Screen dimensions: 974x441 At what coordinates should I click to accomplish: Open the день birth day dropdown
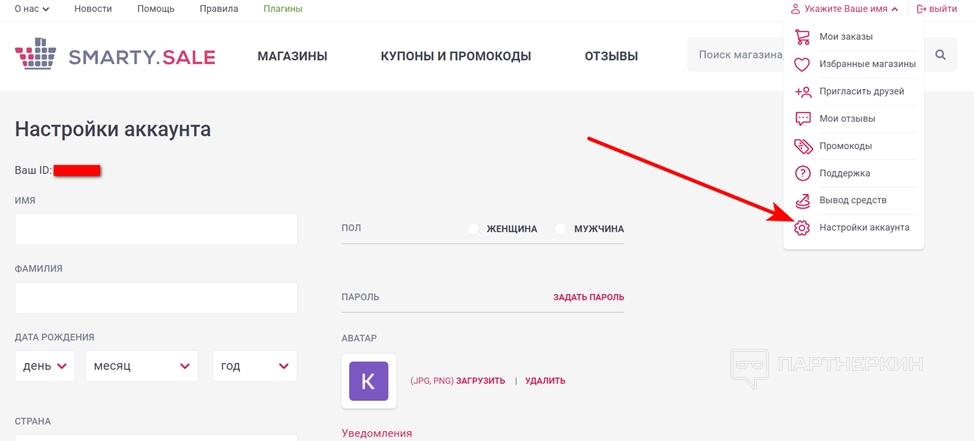[x=46, y=366]
